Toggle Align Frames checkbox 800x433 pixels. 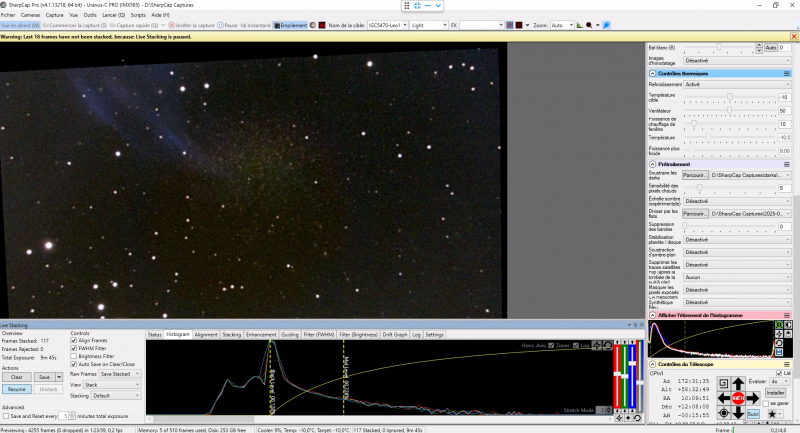coord(73,340)
